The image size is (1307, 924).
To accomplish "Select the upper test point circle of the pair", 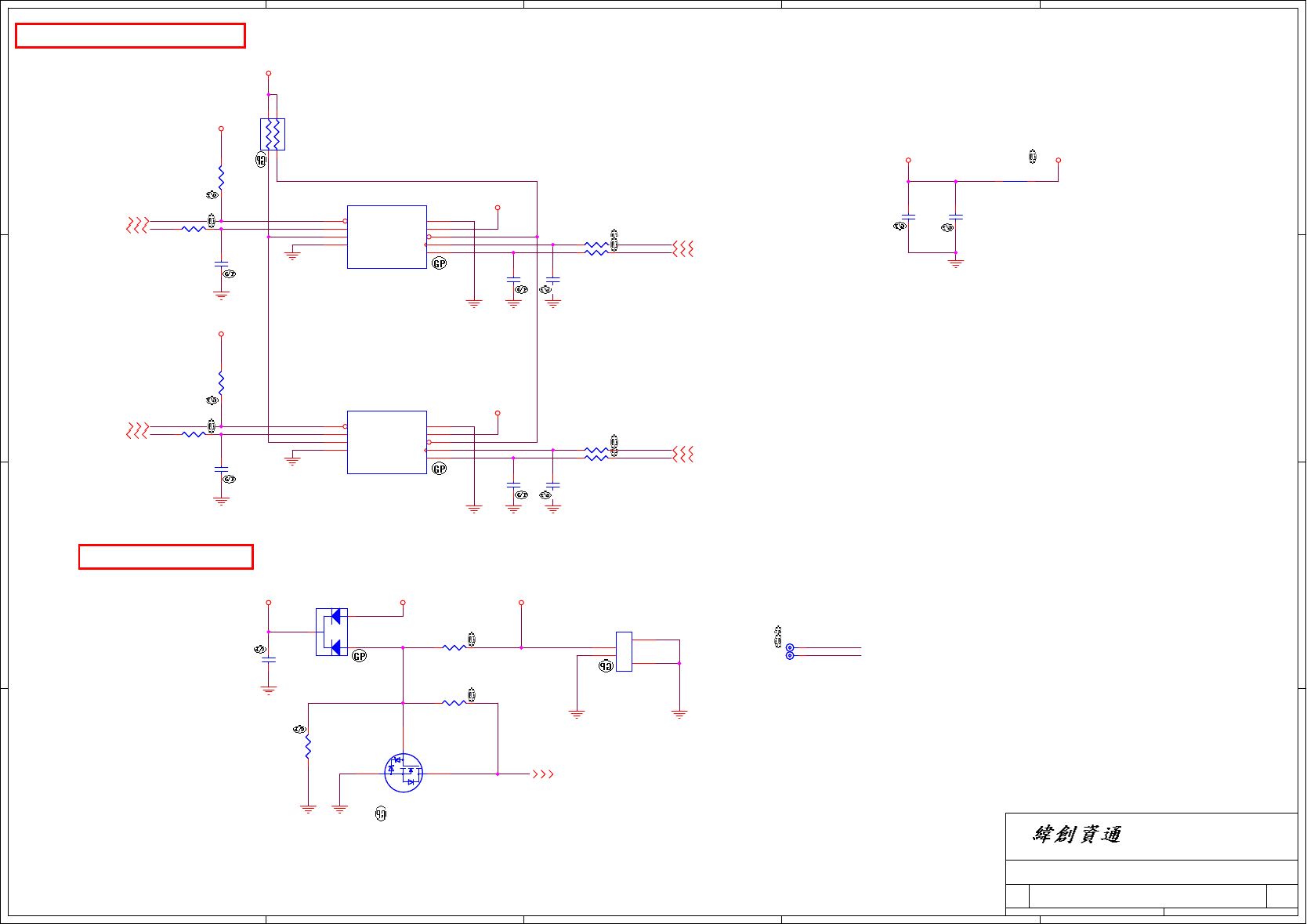I will click(790, 647).
